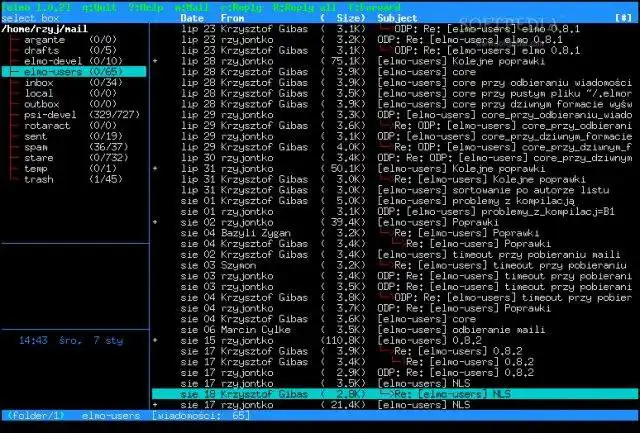Click the Size column header
640x433 pixels.
(x=343, y=18)
